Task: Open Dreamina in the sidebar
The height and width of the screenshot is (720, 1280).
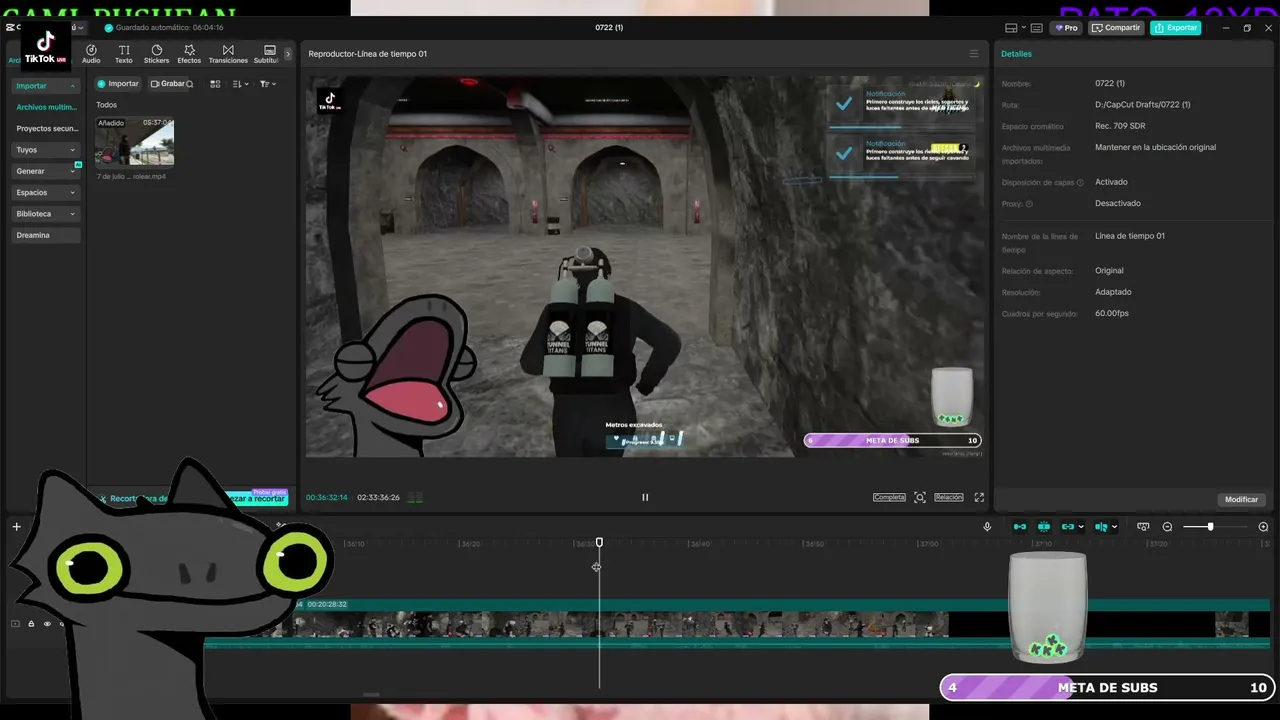Action: pos(46,235)
